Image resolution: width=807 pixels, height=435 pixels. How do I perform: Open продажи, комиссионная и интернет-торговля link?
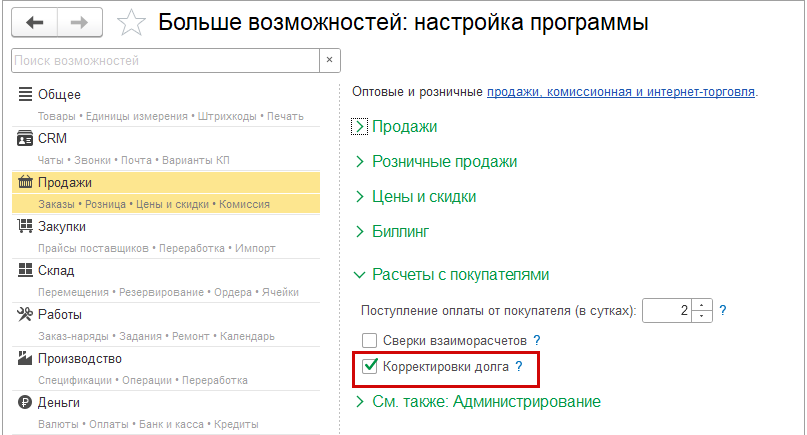pyautogui.click(x=621, y=92)
